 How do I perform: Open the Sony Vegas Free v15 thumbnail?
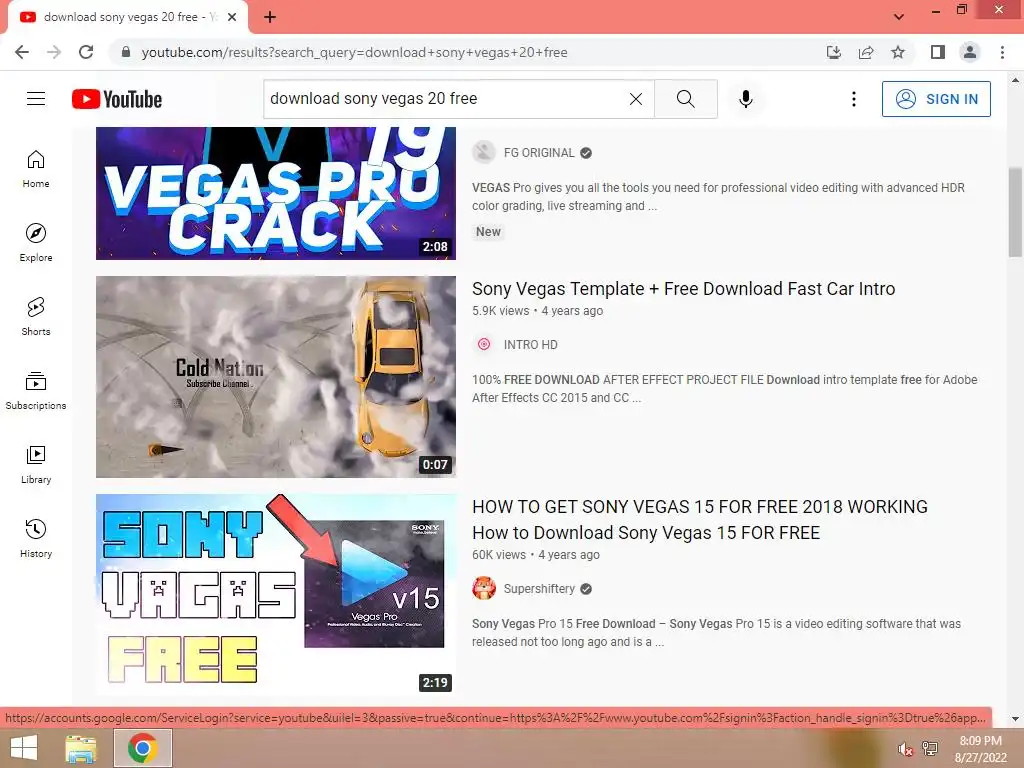tap(276, 594)
